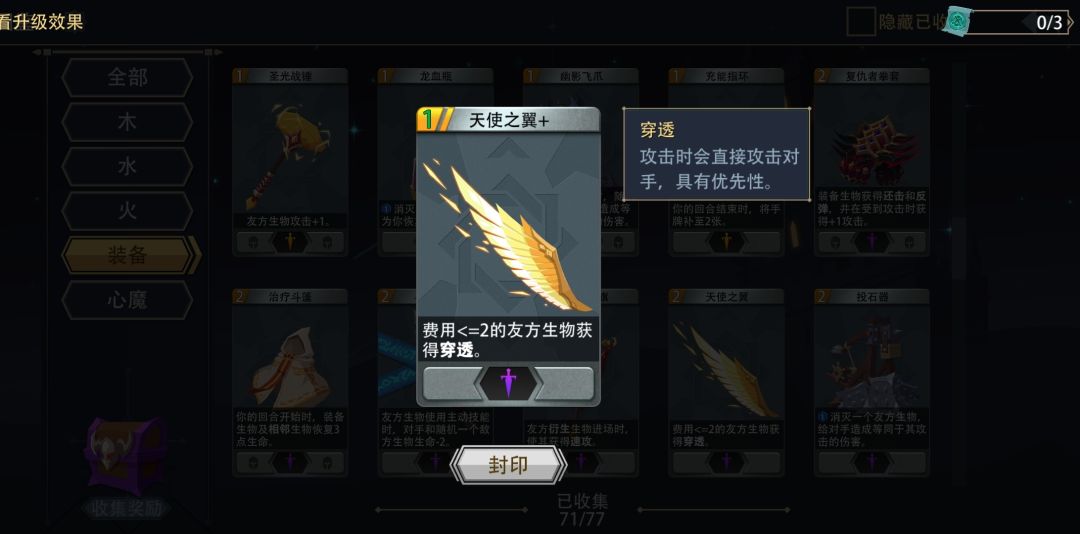Open the 天使之翼 card in the grid
Viewport: 1080px width, 534px height.
tap(726, 382)
